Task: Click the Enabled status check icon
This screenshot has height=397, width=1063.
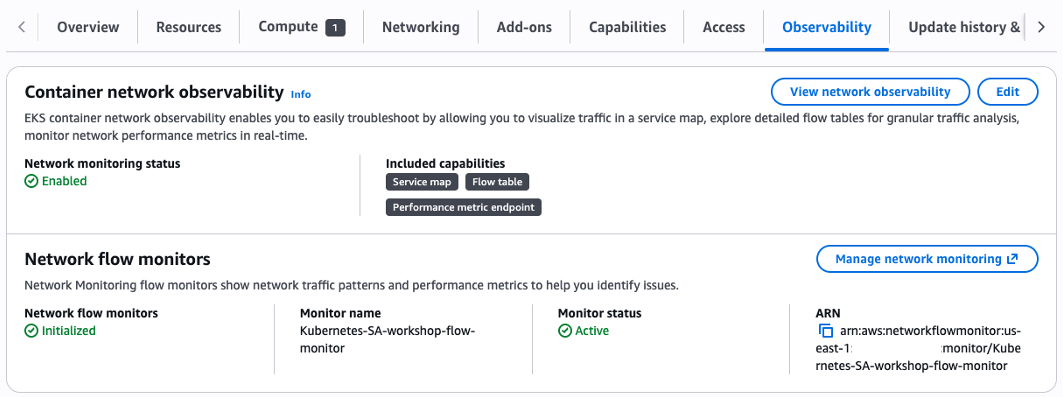Action: pos(31,182)
